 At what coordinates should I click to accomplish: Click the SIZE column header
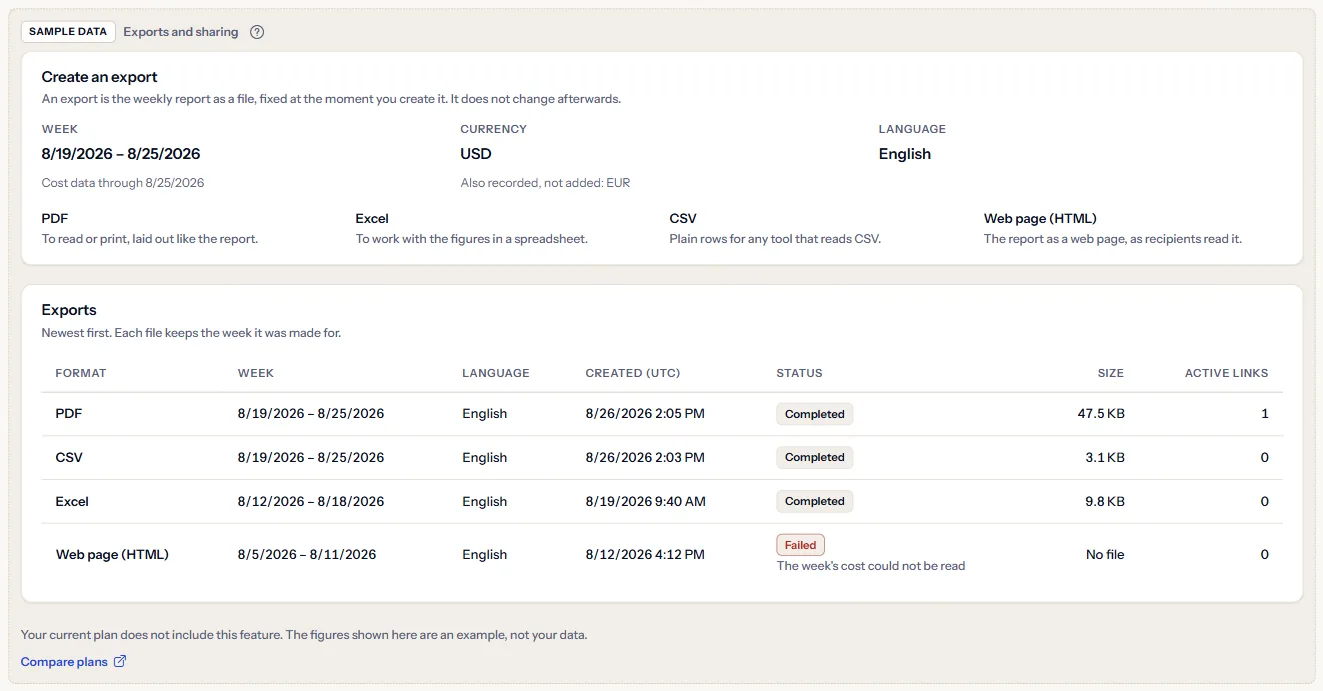[1111, 373]
